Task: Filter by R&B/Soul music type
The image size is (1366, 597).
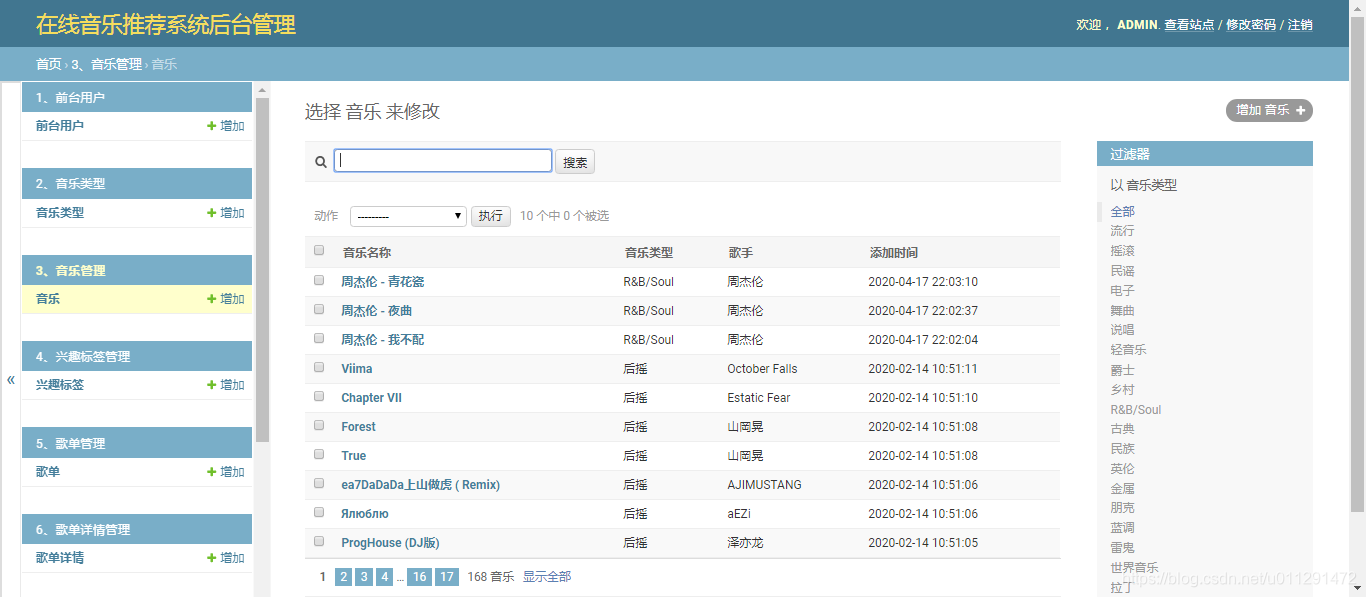Action: (x=1136, y=410)
